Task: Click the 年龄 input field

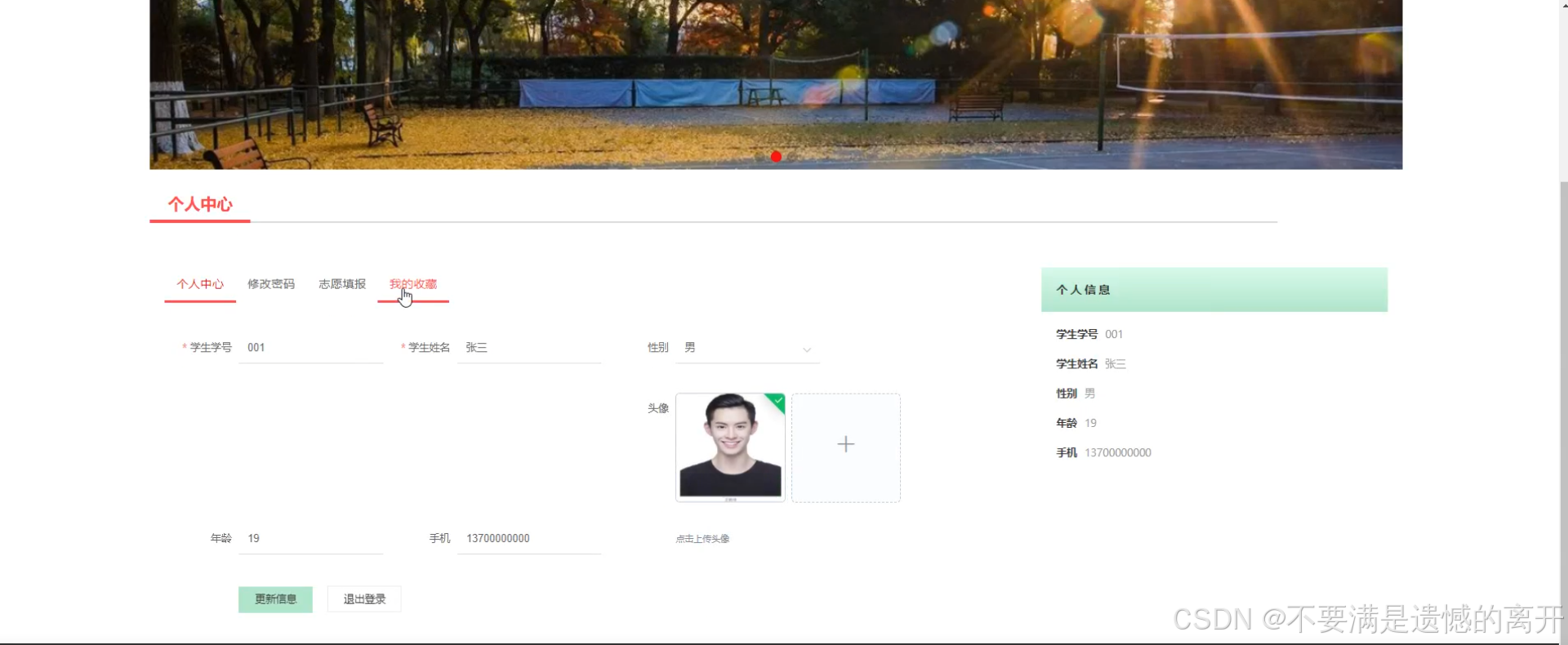Action: point(310,539)
